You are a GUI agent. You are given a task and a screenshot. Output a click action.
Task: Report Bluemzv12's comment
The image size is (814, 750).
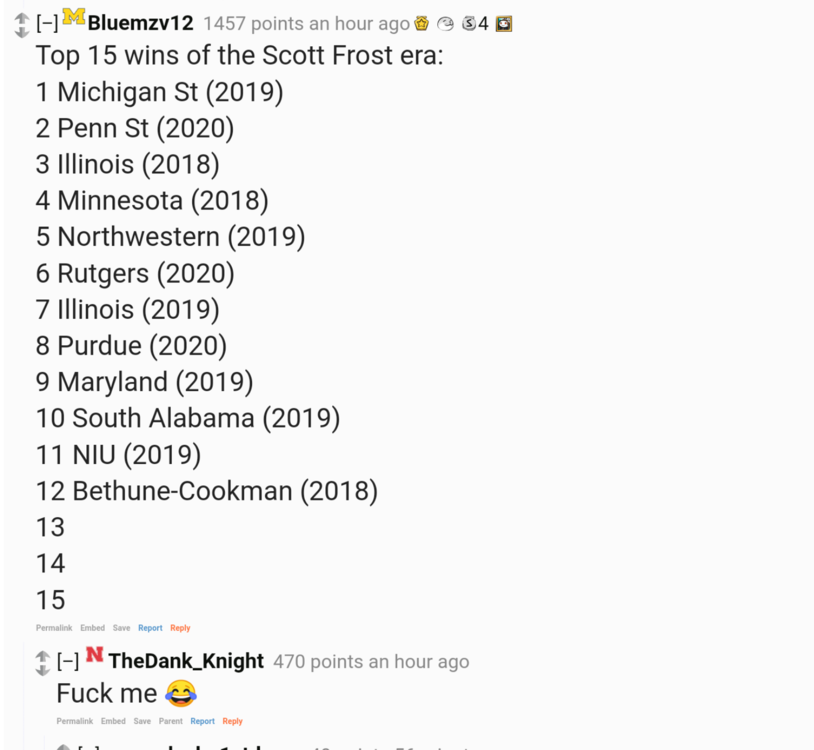coord(150,628)
